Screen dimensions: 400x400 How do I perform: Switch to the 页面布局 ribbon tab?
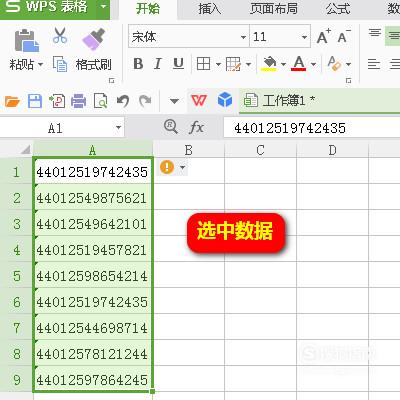pyautogui.click(x=274, y=9)
